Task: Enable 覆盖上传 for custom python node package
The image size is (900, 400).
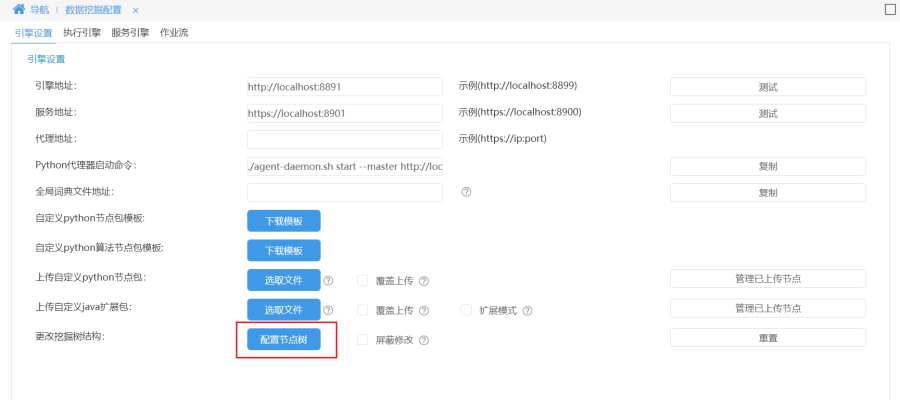Action: tap(362, 280)
